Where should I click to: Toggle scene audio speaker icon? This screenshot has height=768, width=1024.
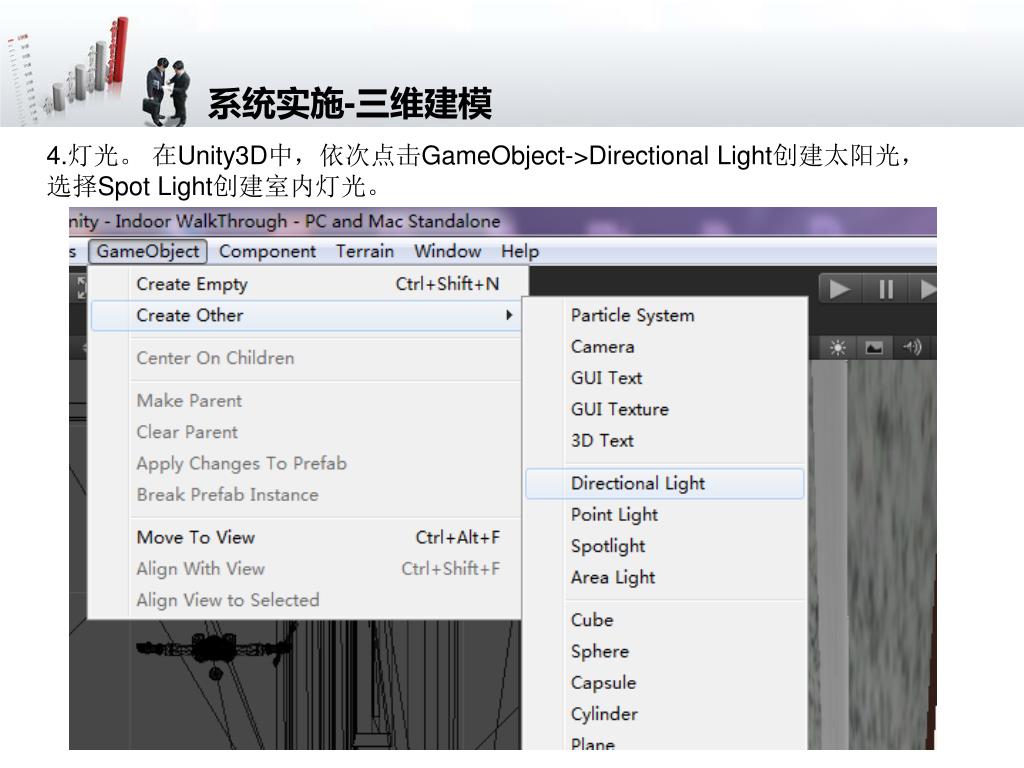pyautogui.click(x=912, y=347)
